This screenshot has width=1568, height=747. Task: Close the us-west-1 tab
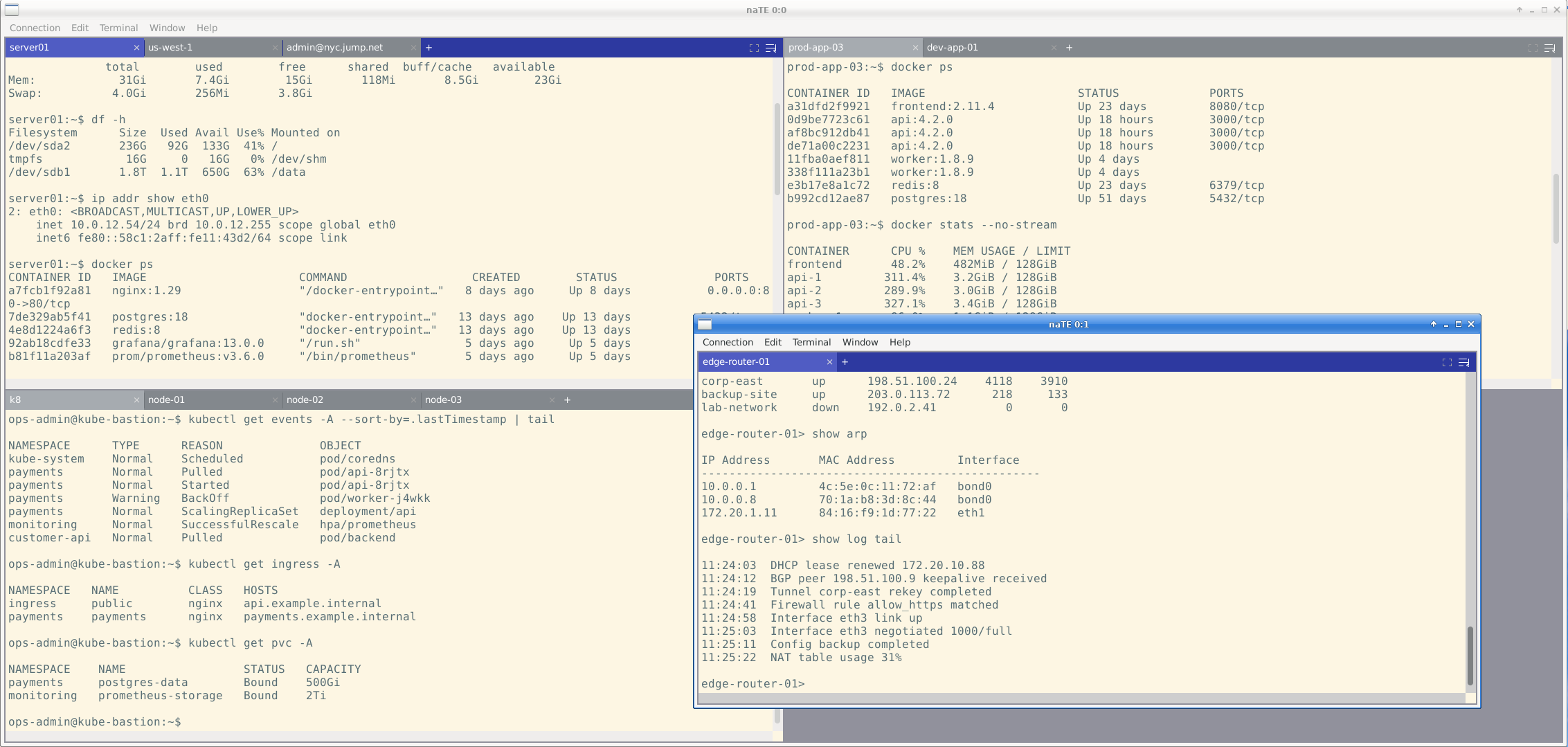point(275,48)
